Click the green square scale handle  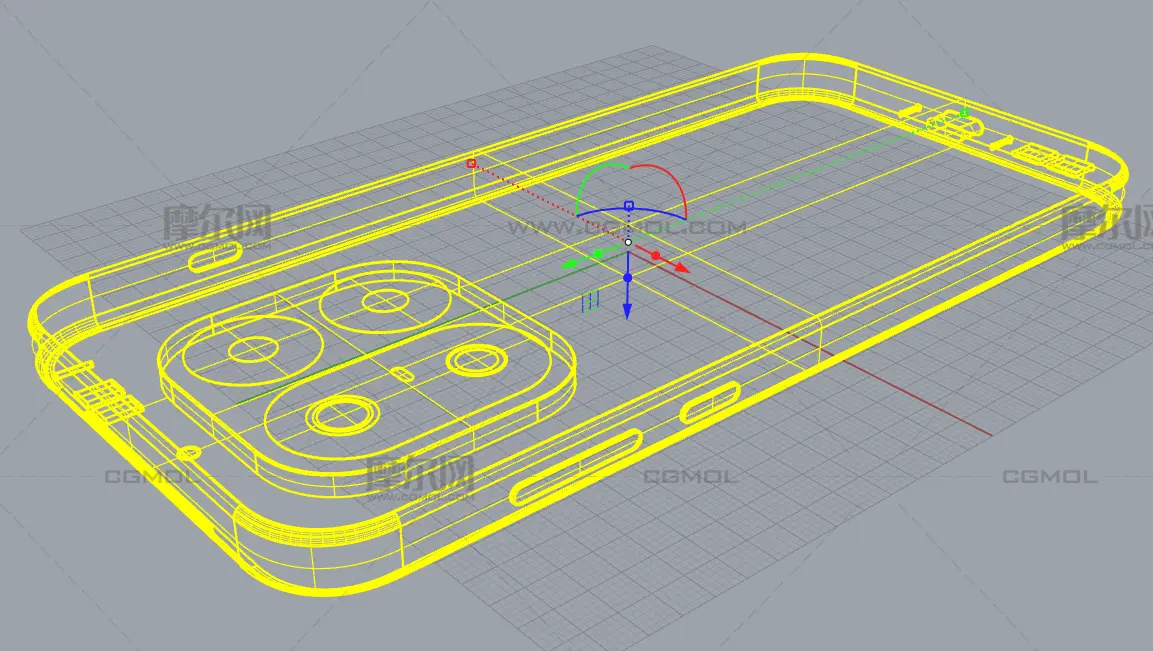click(x=964, y=113)
